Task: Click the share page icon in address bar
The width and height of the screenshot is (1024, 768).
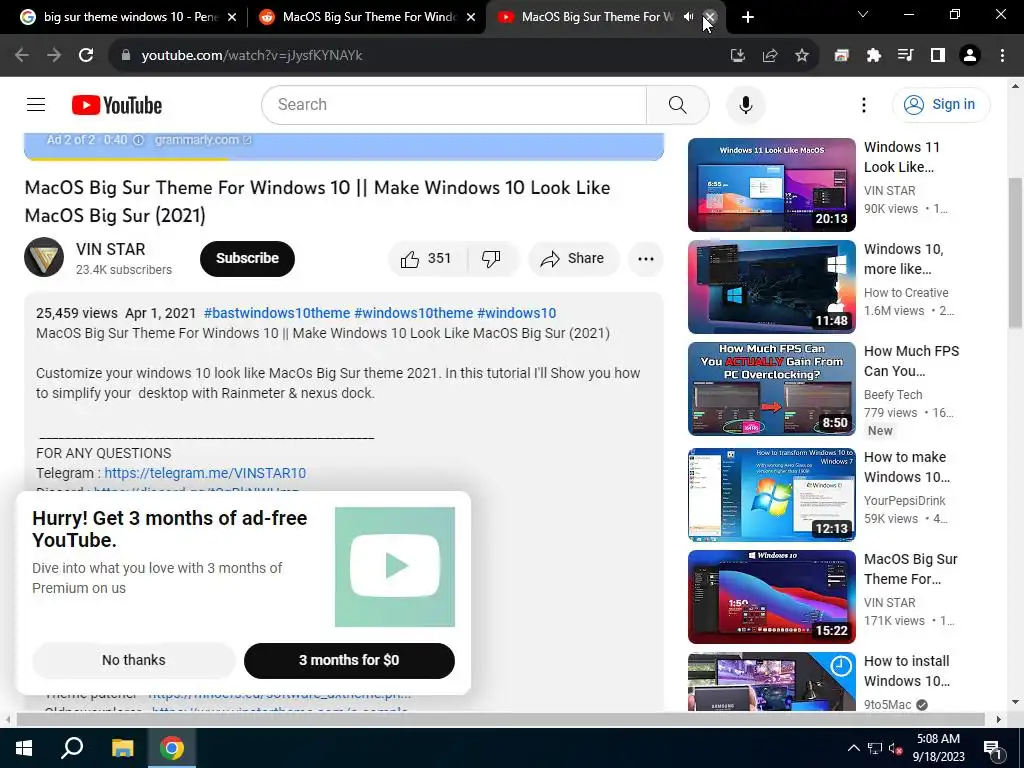Action: point(770,56)
